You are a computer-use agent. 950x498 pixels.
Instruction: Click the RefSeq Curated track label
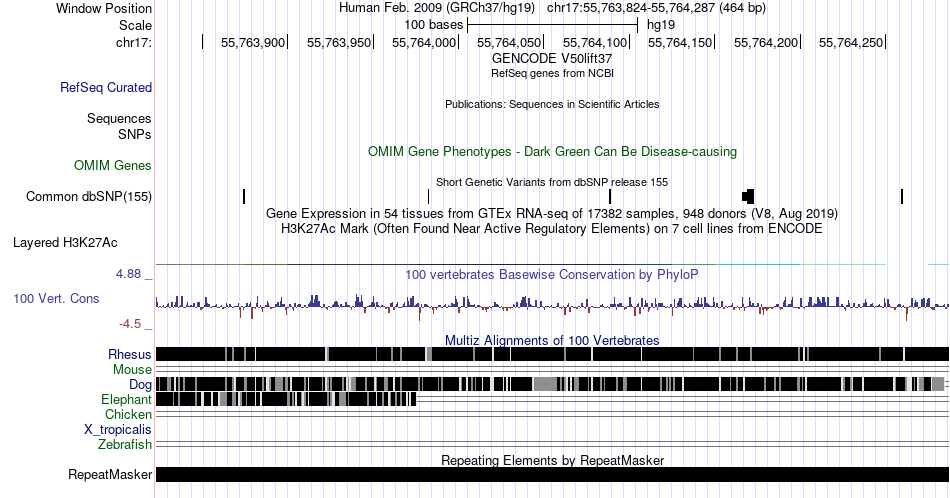(x=106, y=87)
